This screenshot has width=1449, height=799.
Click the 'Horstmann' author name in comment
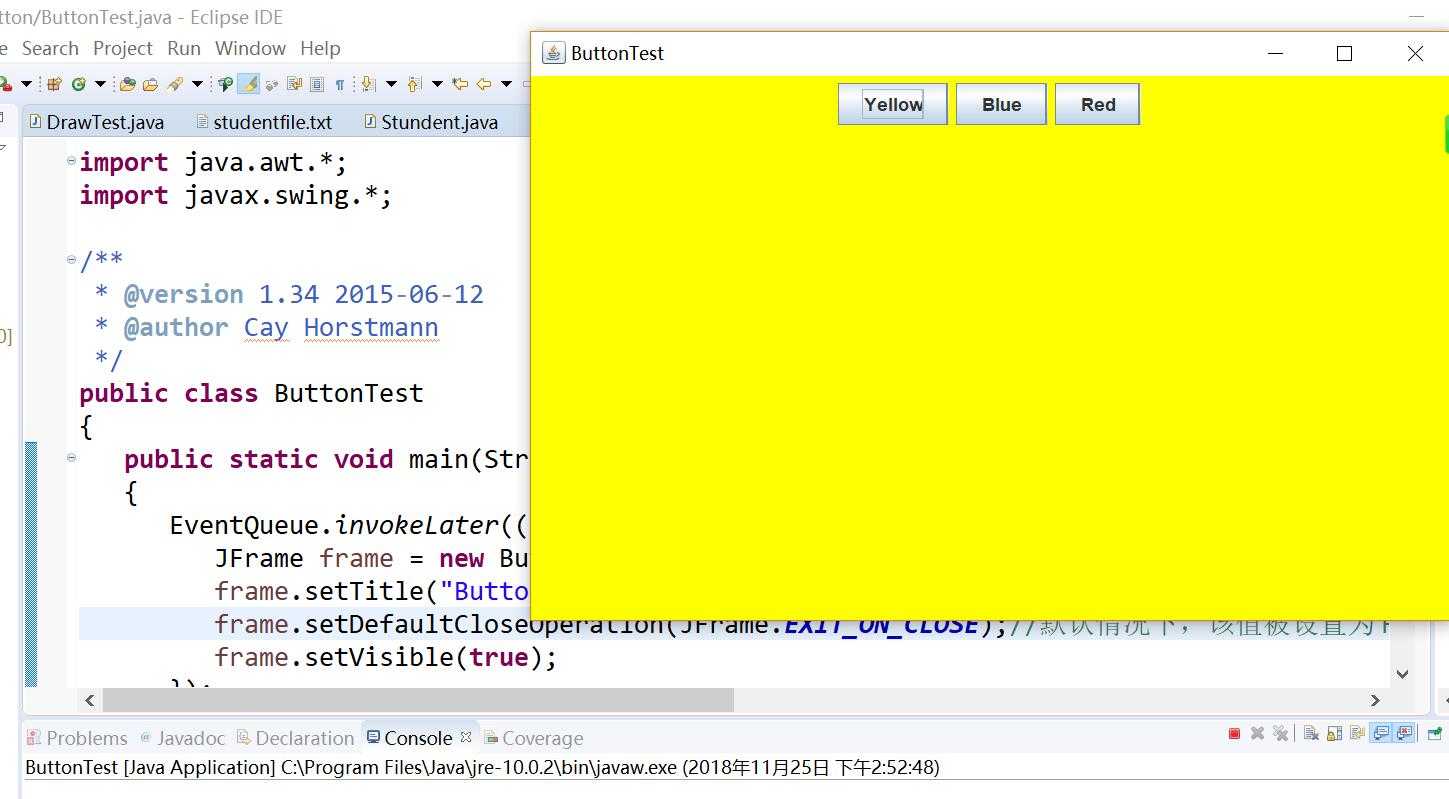pyautogui.click(x=371, y=328)
